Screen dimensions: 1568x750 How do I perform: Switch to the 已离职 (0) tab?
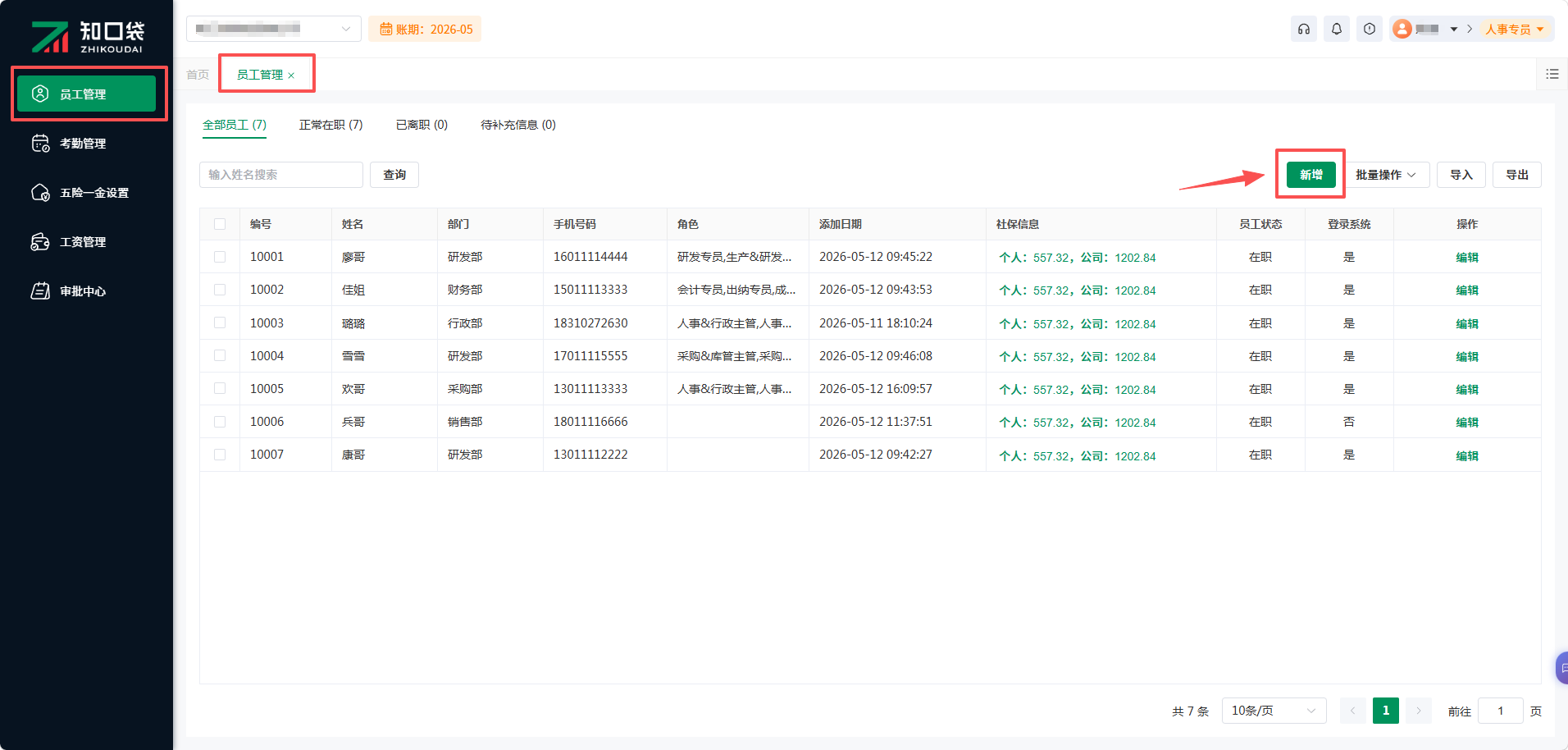422,125
